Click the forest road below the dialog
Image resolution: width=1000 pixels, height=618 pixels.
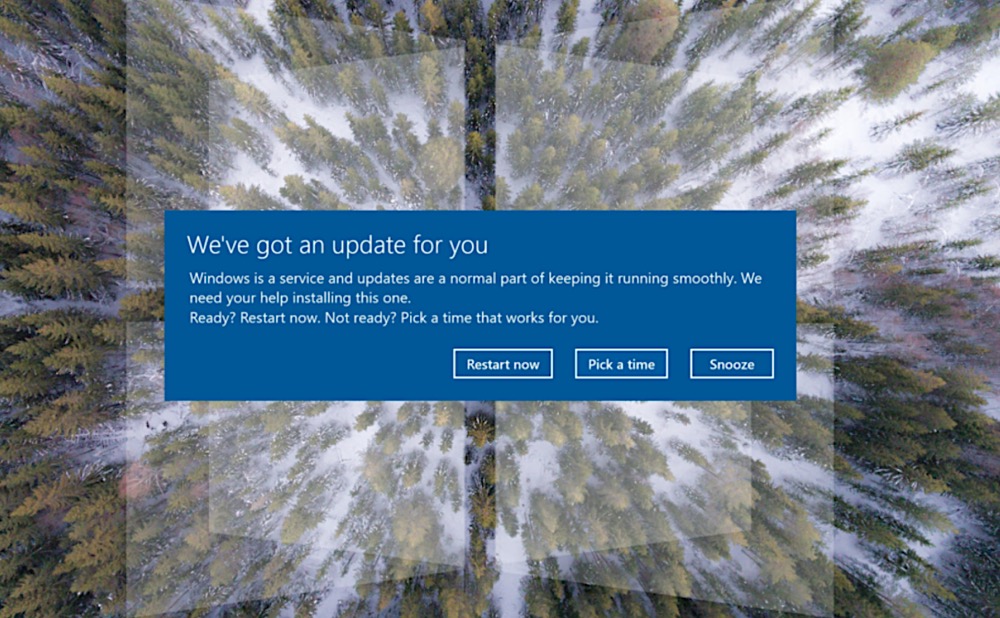(x=481, y=500)
